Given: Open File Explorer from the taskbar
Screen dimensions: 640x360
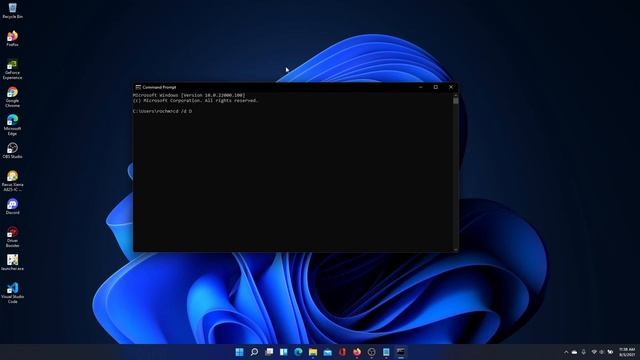Looking at the screenshot, I should [313, 352].
